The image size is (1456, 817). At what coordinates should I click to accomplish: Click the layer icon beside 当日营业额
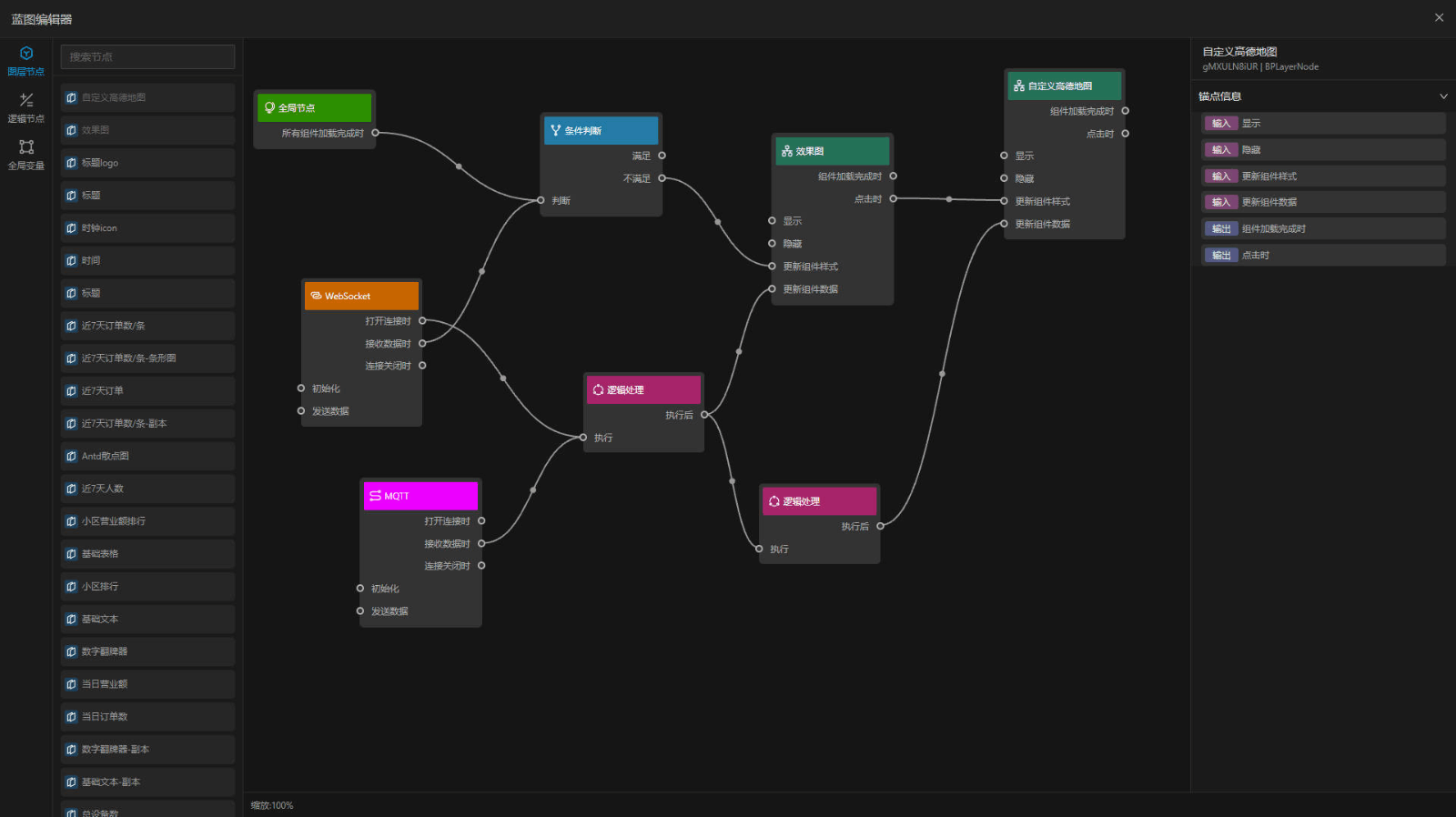point(71,684)
